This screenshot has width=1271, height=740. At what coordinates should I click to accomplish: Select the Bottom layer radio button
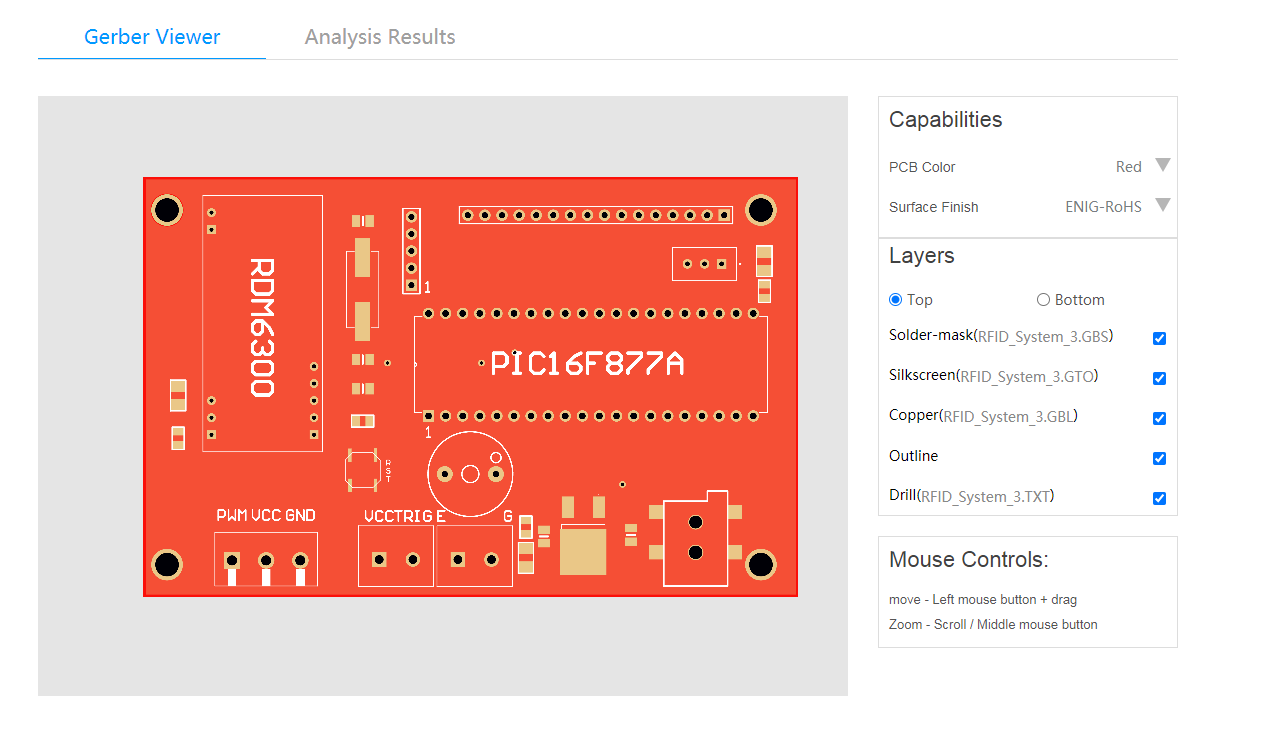(x=1043, y=299)
